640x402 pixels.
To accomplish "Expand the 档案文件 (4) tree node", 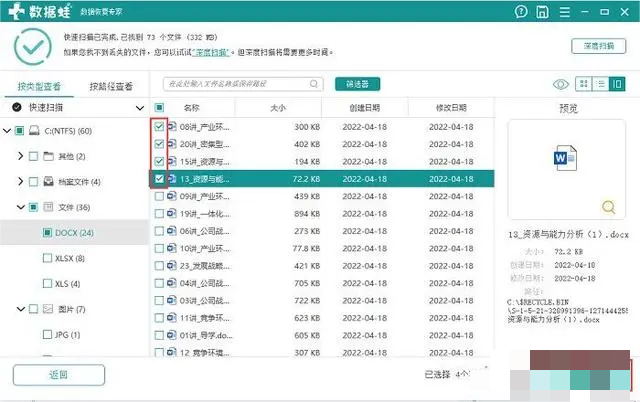I will pos(20,181).
